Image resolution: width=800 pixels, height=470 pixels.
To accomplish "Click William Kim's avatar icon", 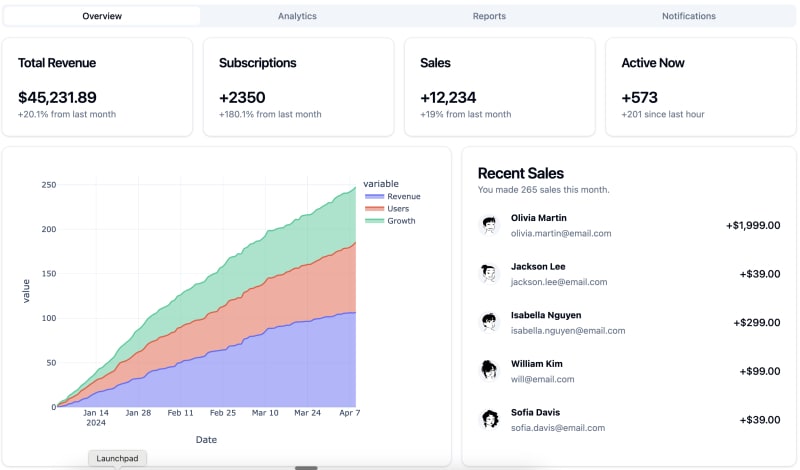I will 489,370.
